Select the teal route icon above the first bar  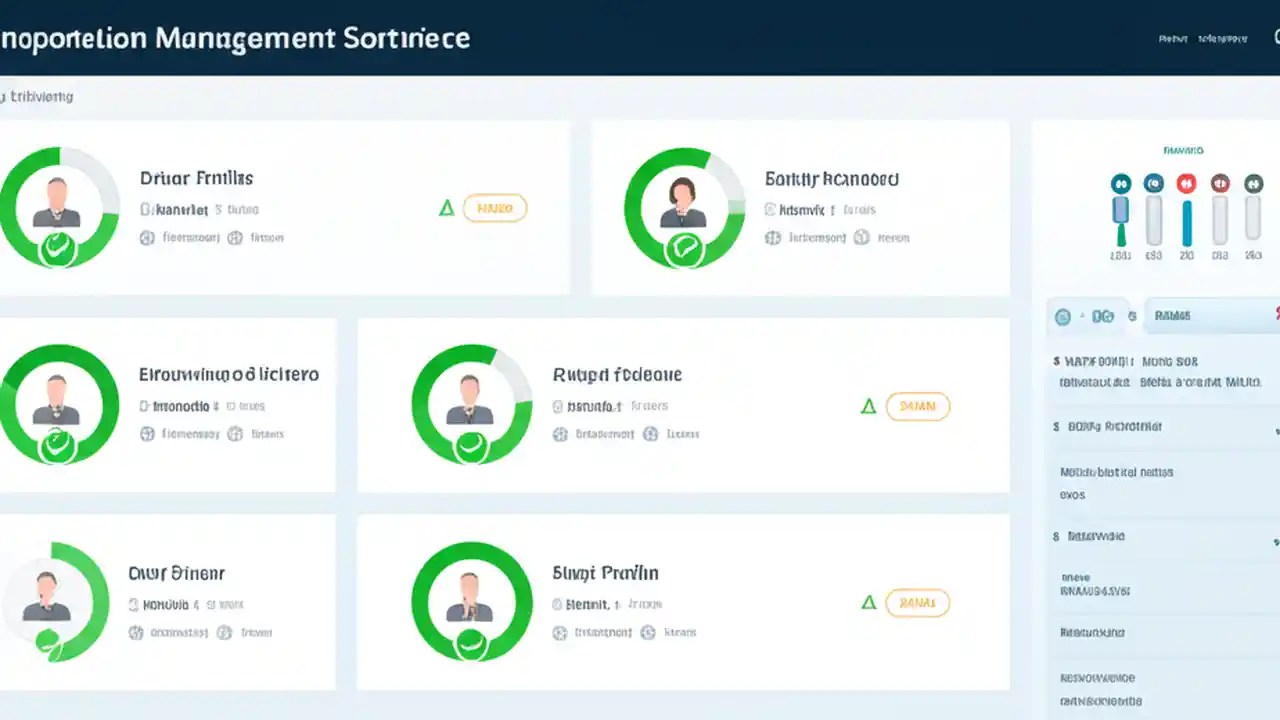1121,183
